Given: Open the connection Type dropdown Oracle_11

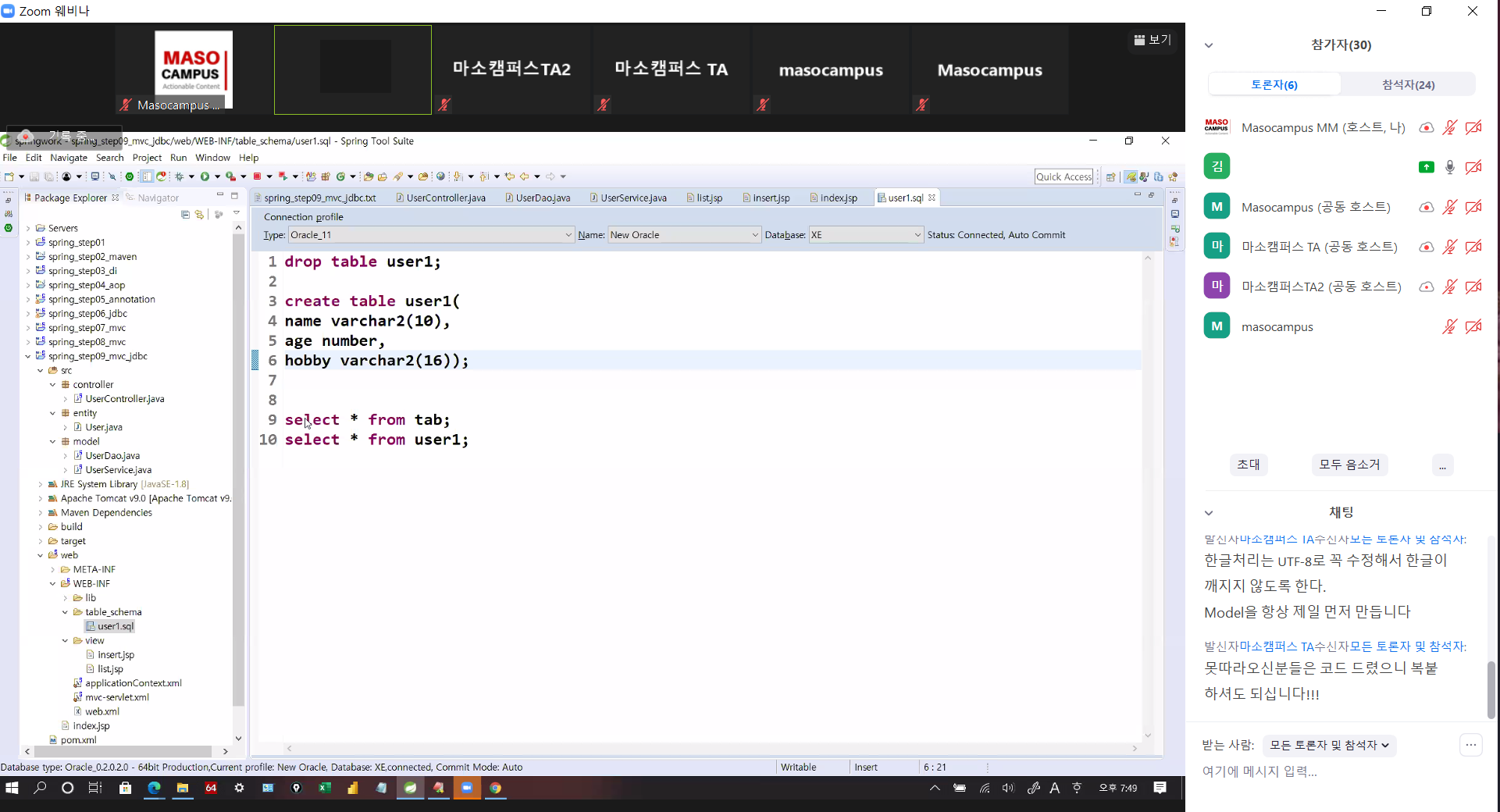Looking at the screenshot, I should tap(431, 235).
